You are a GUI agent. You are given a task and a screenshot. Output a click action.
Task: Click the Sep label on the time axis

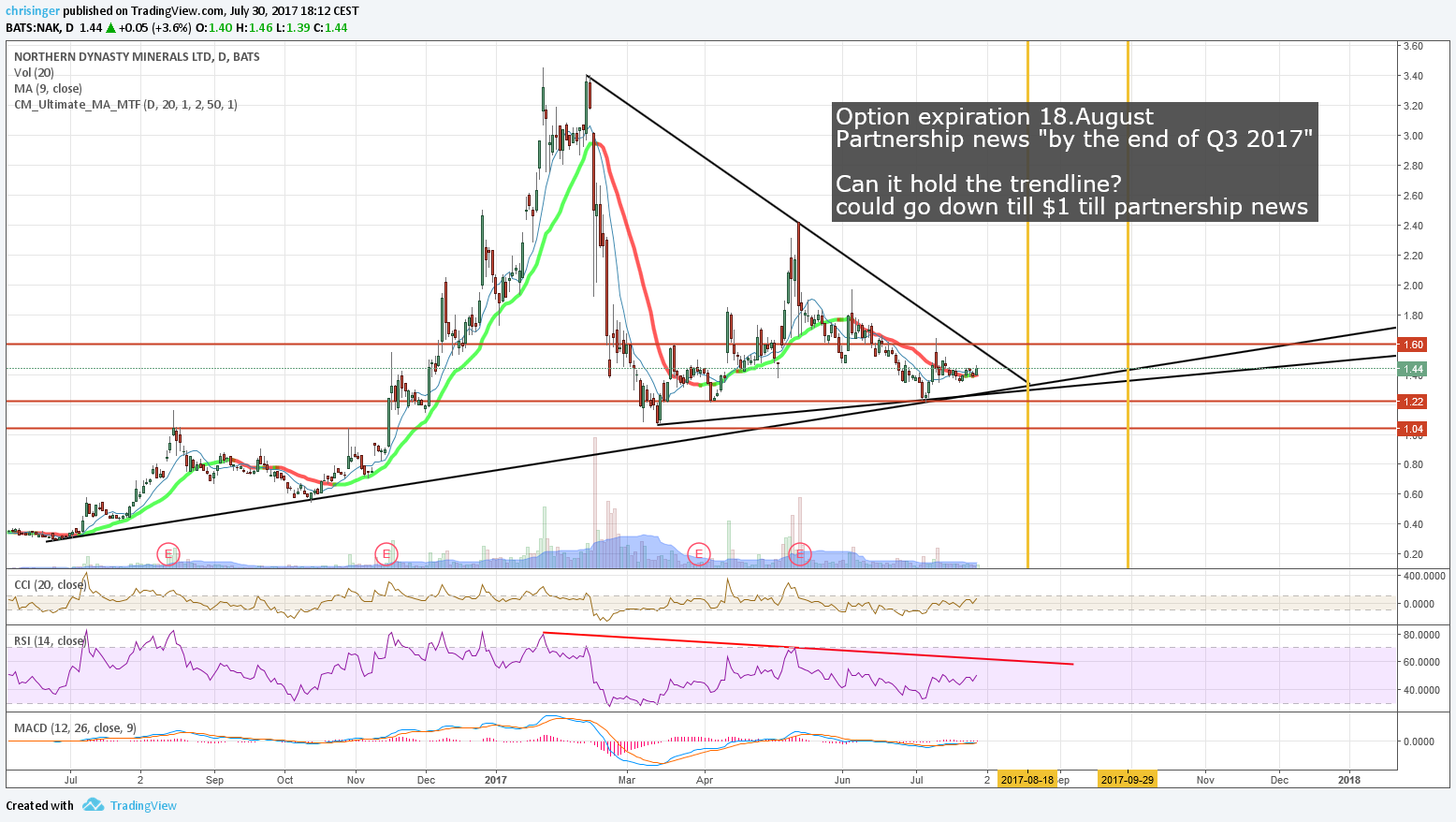coord(214,780)
